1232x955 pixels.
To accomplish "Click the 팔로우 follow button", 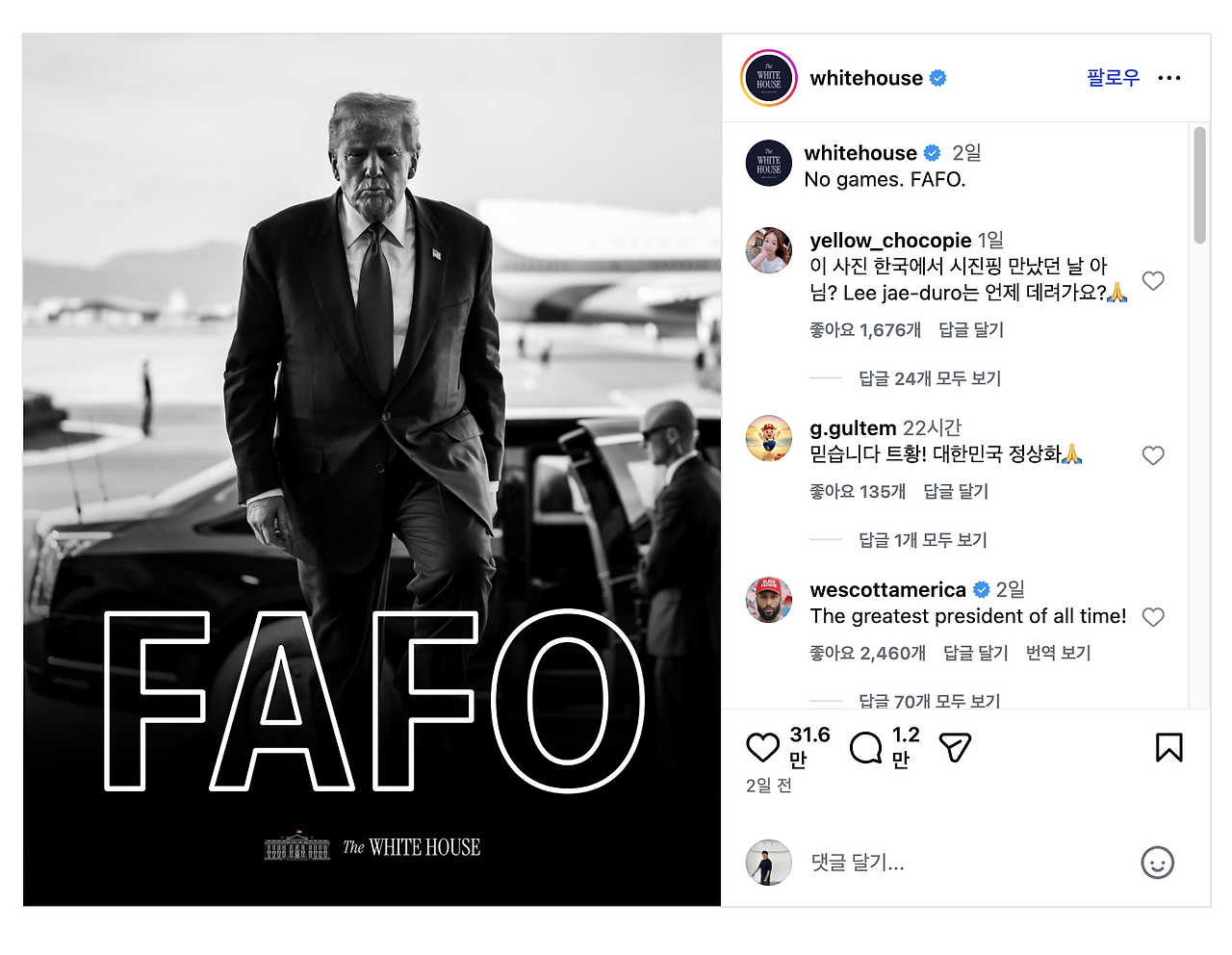I will coord(1112,78).
